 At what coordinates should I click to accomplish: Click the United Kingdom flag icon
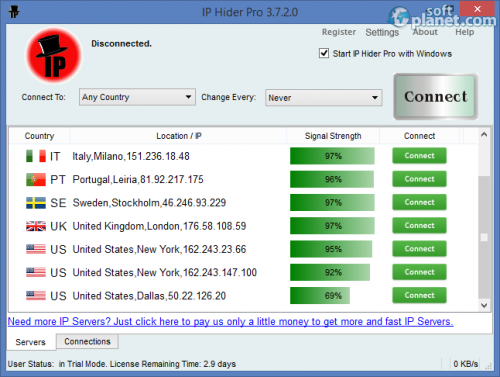[36, 226]
